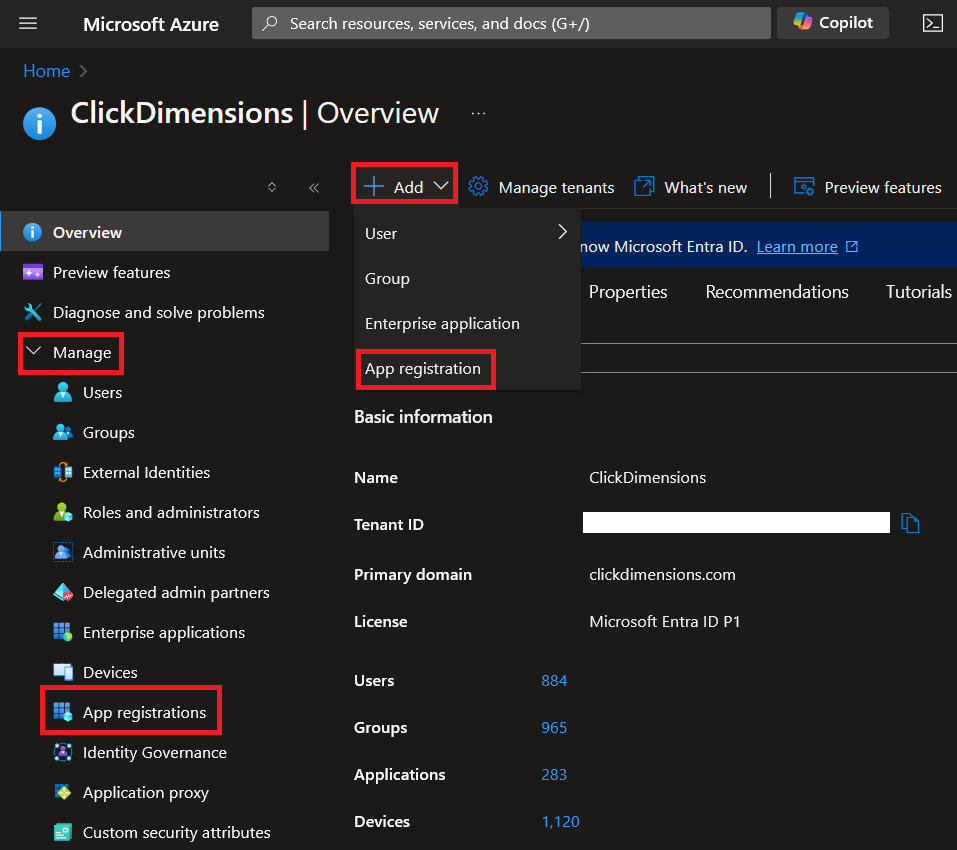Open the 1,120 Devices count link
This screenshot has height=850, width=957.
pyautogui.click(x=560, y=821)
